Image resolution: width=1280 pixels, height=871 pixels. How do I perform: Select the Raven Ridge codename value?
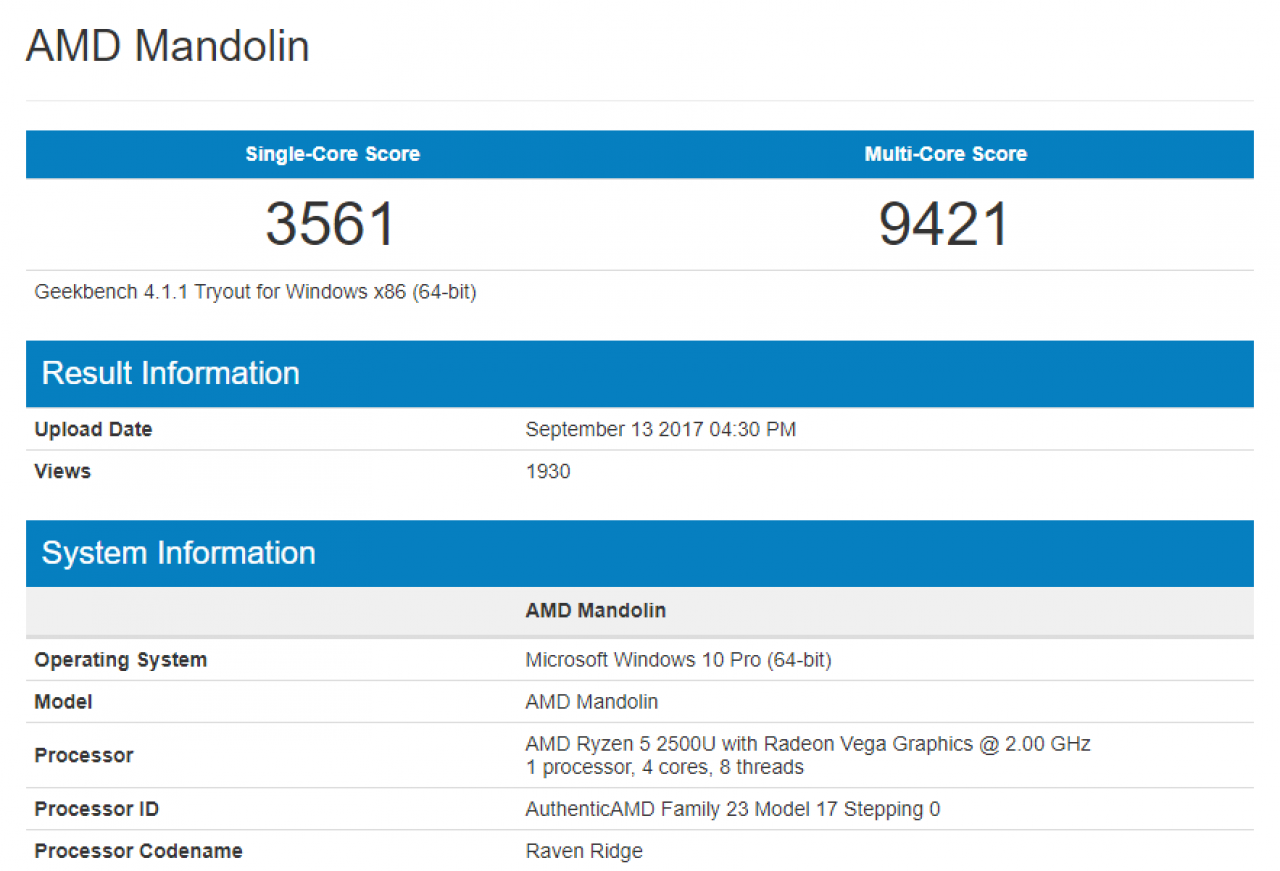[x=584, y=851]
